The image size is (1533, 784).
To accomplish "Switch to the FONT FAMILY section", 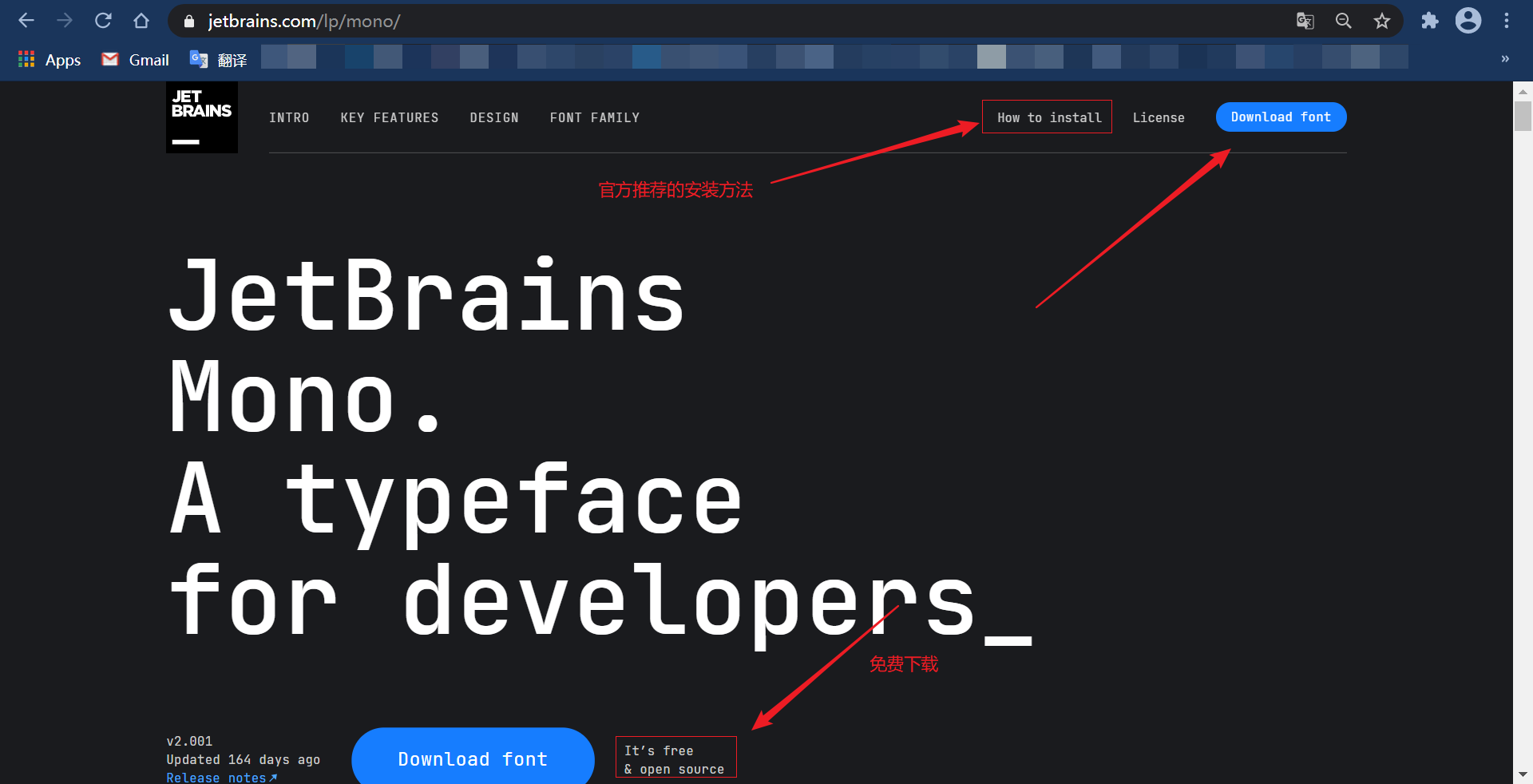I will click(x=594, y=117).
